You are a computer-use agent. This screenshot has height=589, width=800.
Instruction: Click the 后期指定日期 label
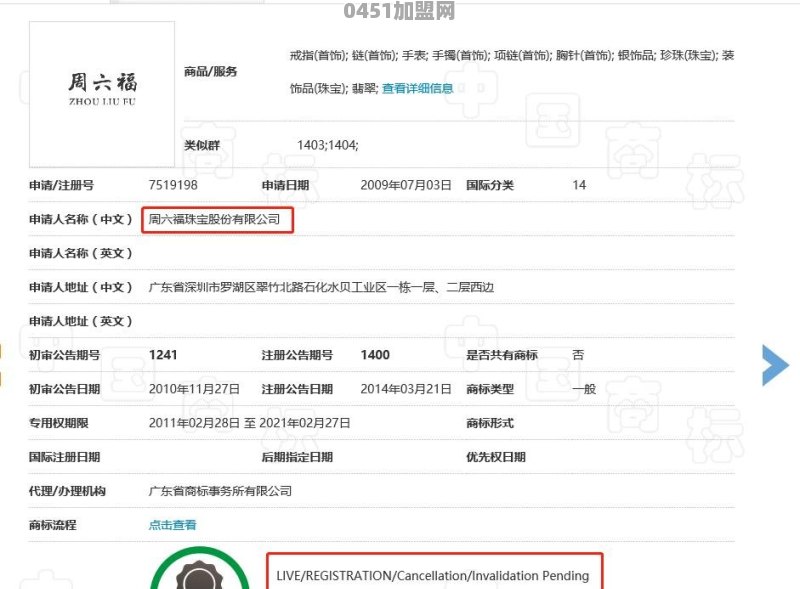pyautogui.click(x=297, y=457)
